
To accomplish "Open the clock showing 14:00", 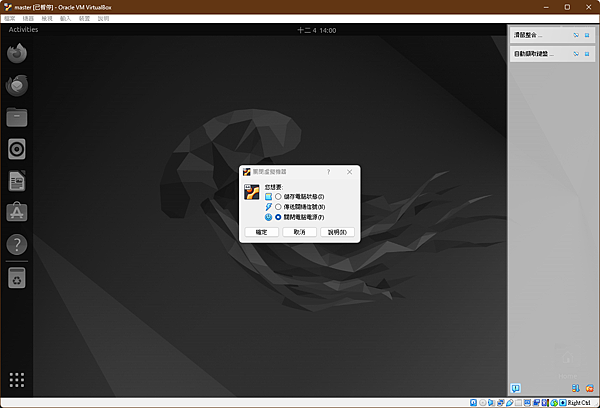I will [x=316, y=30].
